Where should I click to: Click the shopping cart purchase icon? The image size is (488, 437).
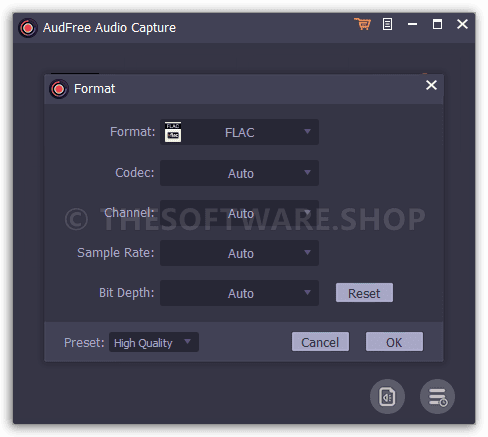click(363, 24)
